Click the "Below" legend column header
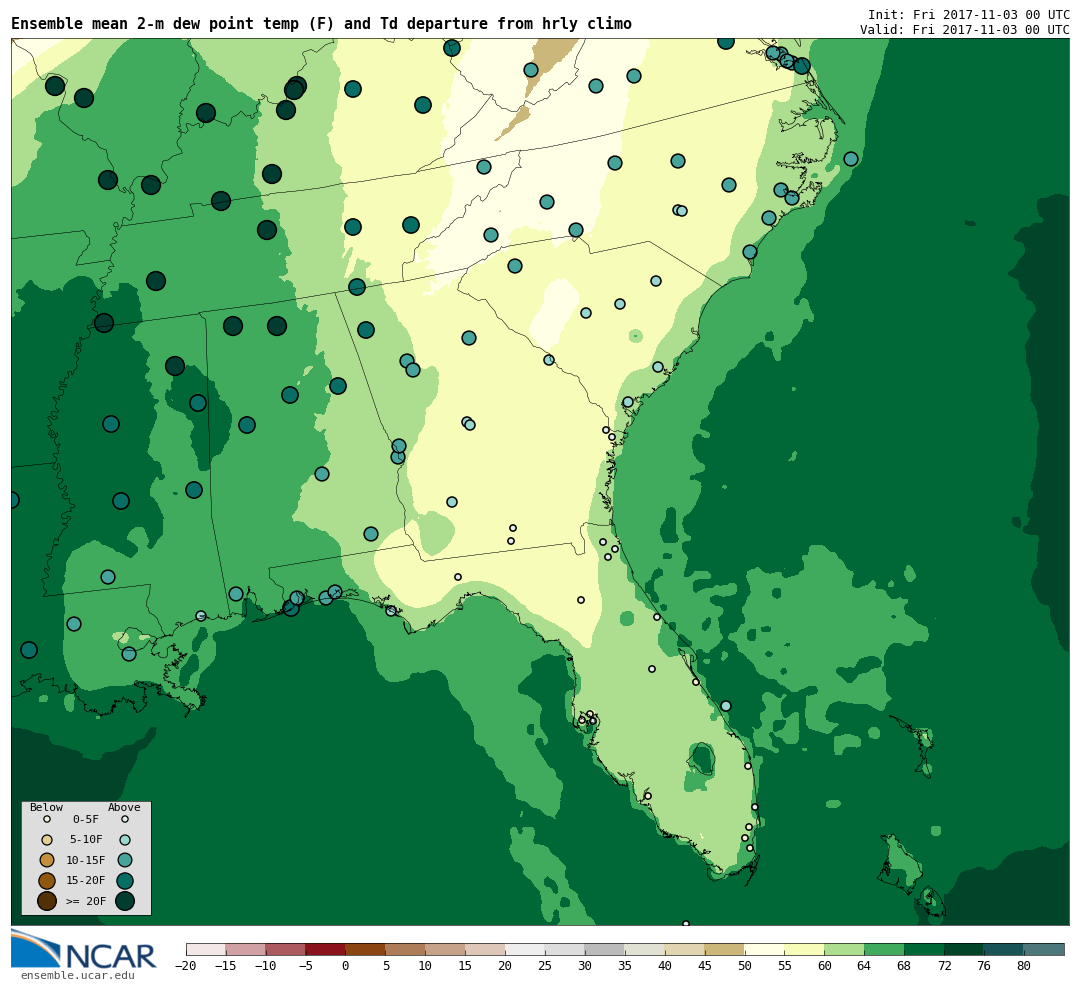1080x988 pixels. (x=46, y=807)
